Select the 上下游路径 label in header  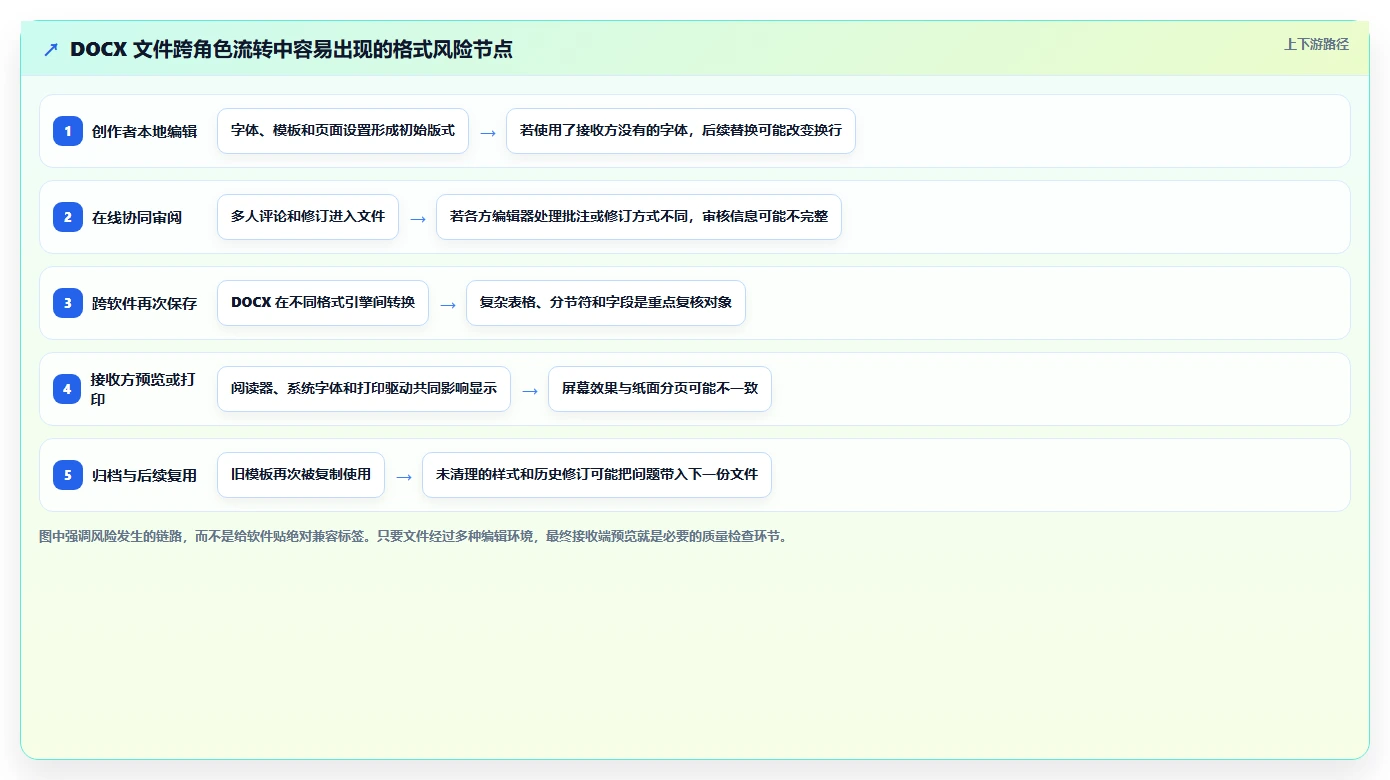tap(1316, 44)
